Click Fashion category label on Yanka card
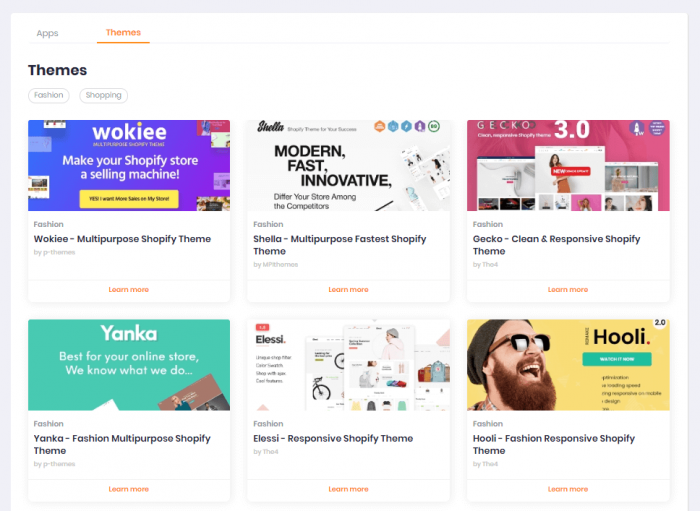 point(49,424)
